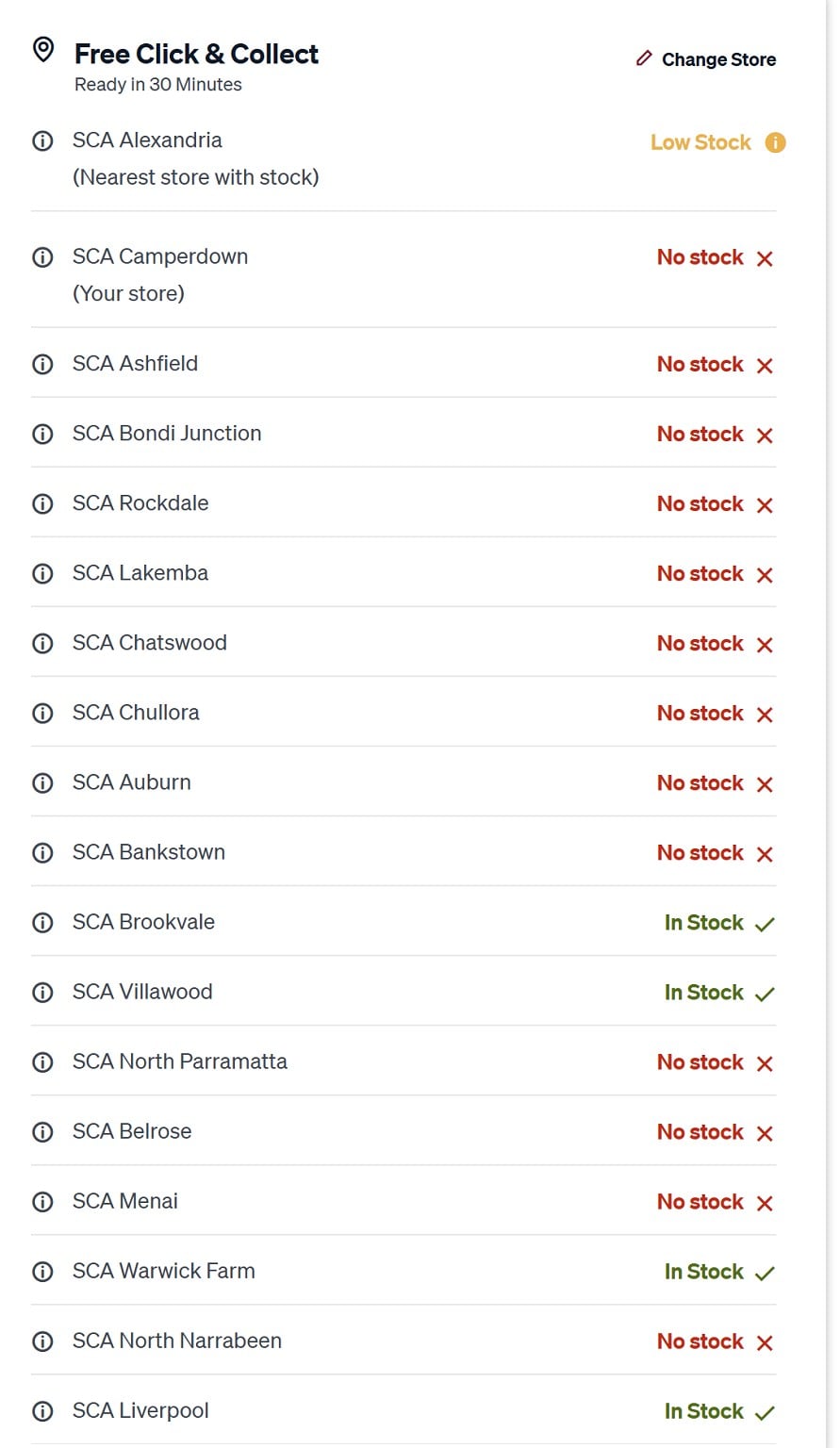Open info icon for SCA Liverpool
The width and height of the screenshot is (840, 1448).
pos(42,1411)
